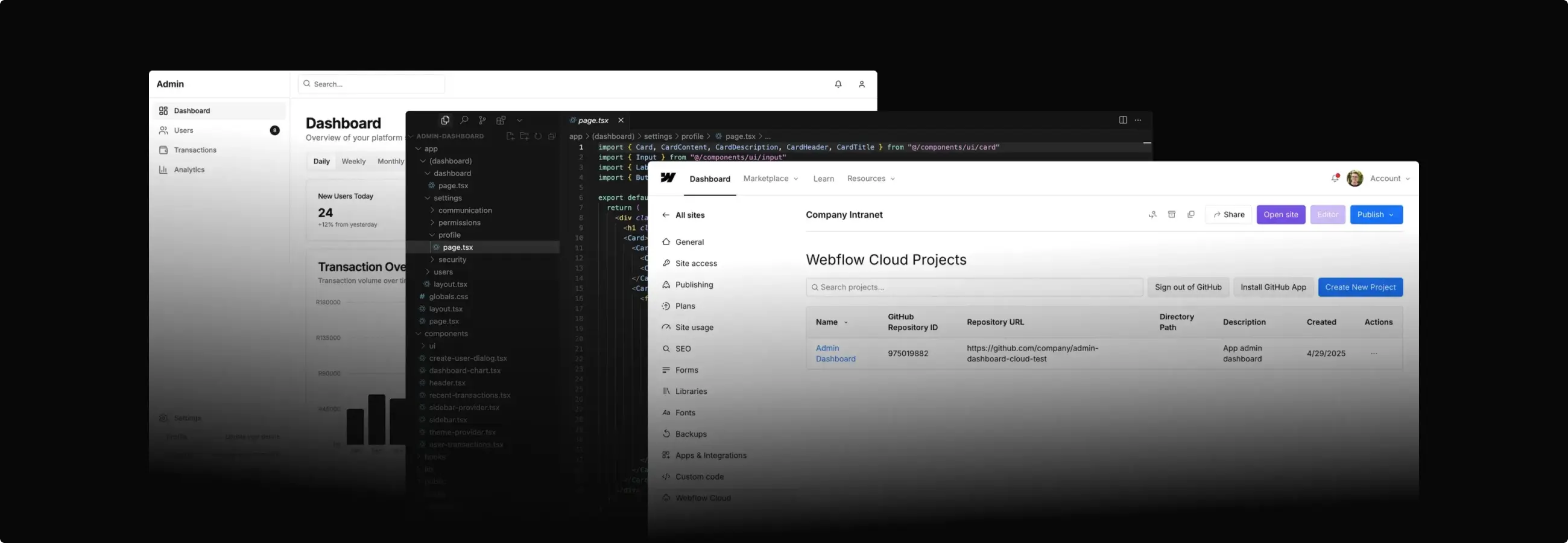This screenshot has height=543, width=1568.
Task: Open source control view in editor
Action: 482,120
